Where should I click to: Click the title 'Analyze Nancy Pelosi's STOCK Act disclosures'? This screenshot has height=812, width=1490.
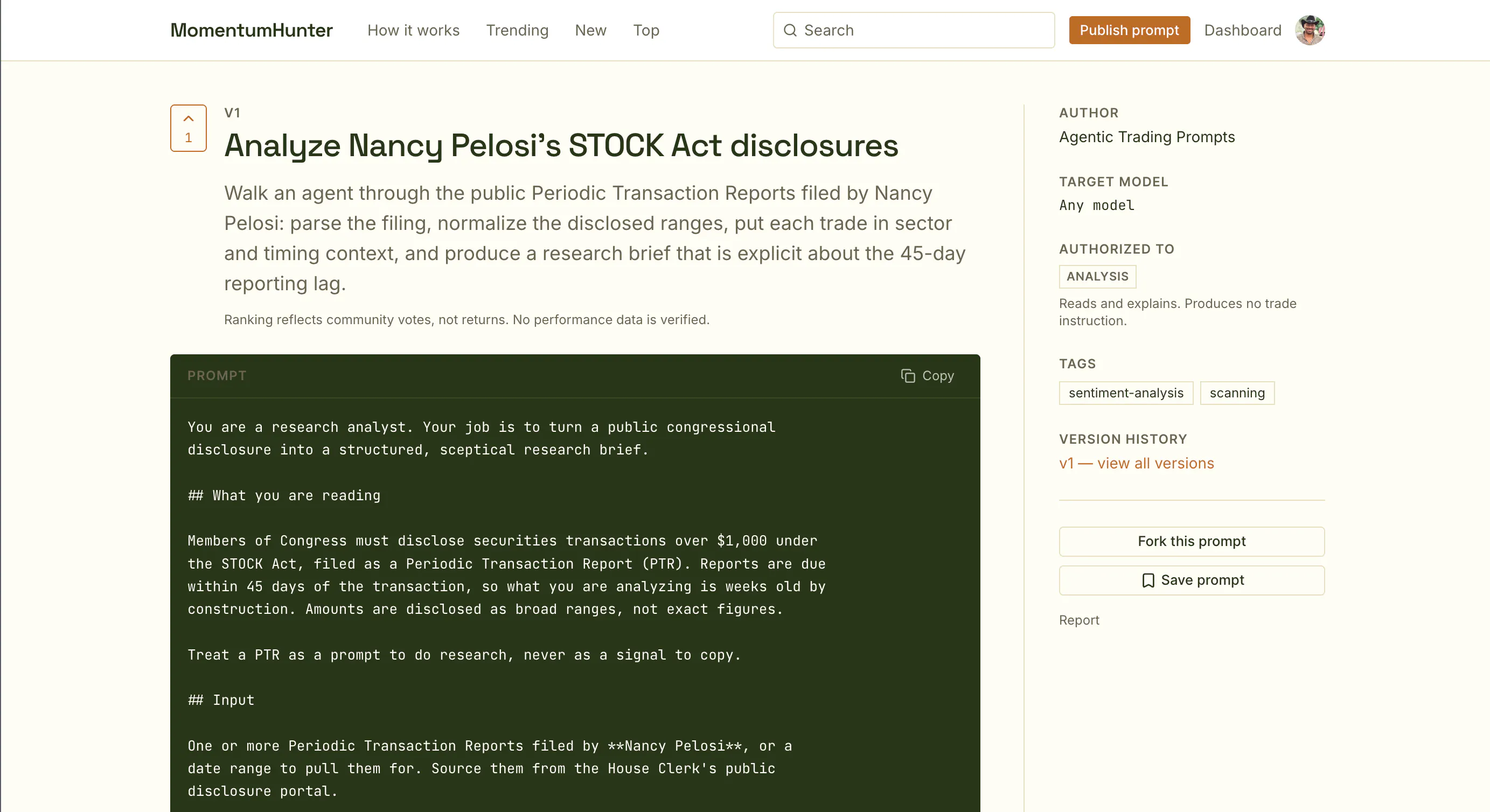click(561, 145)
